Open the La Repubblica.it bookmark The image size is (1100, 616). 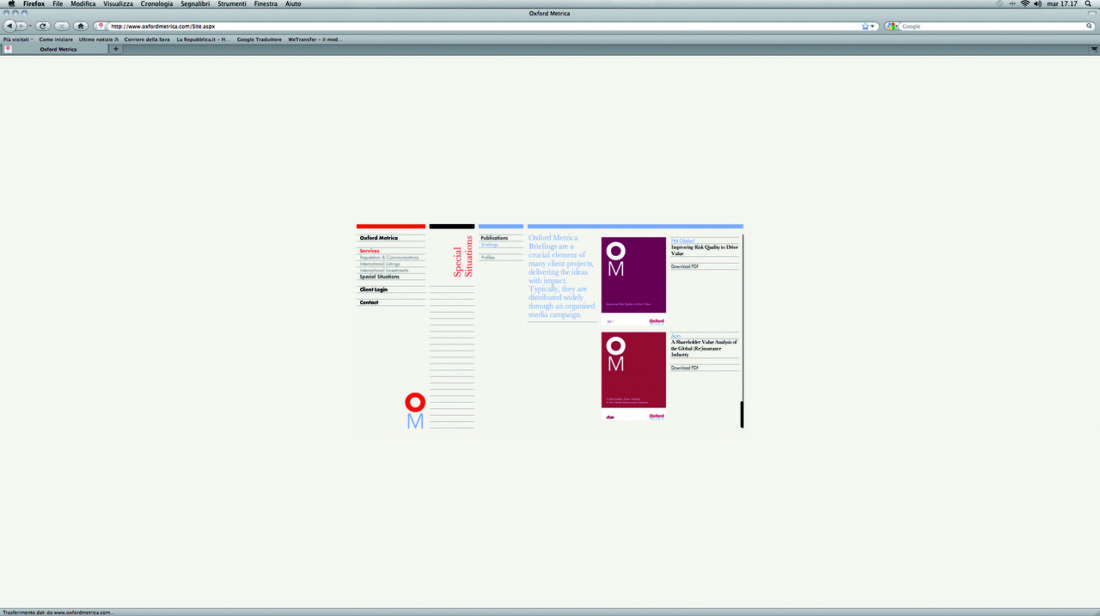coord(203,39)
